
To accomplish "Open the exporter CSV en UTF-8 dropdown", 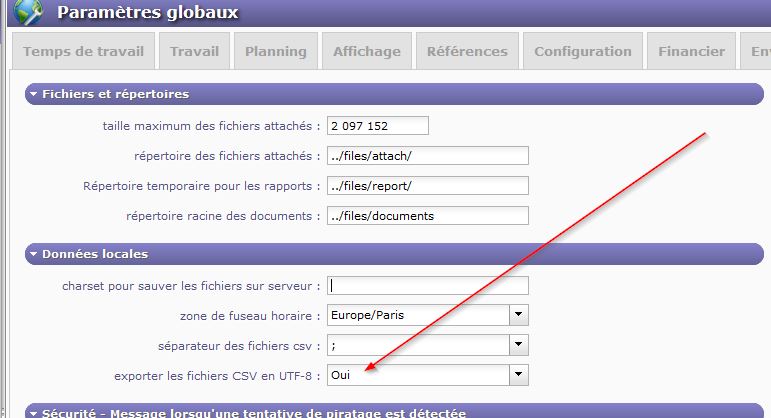I will point(518,375).
